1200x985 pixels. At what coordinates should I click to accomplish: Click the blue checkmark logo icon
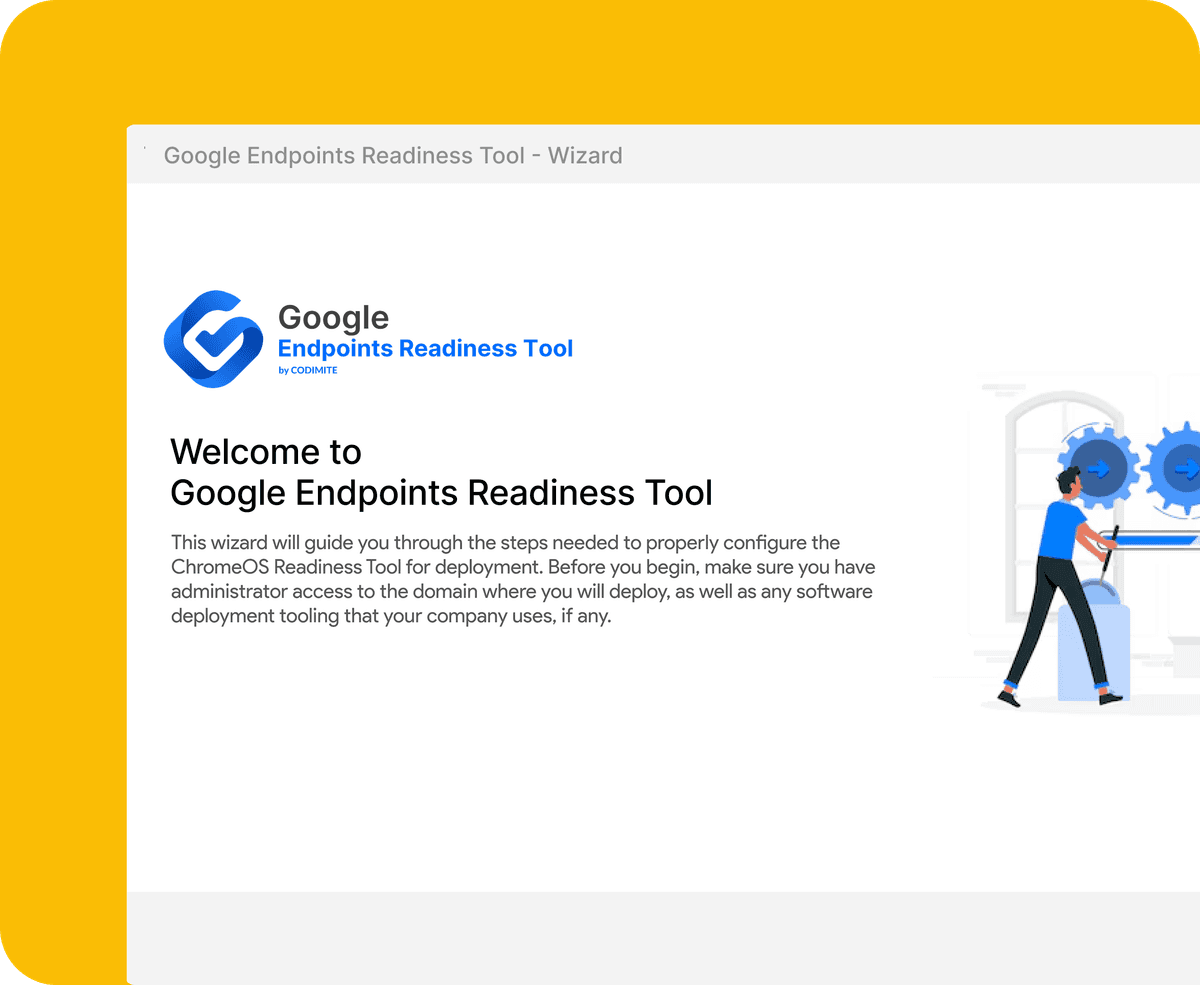click(x=213, y=339)
